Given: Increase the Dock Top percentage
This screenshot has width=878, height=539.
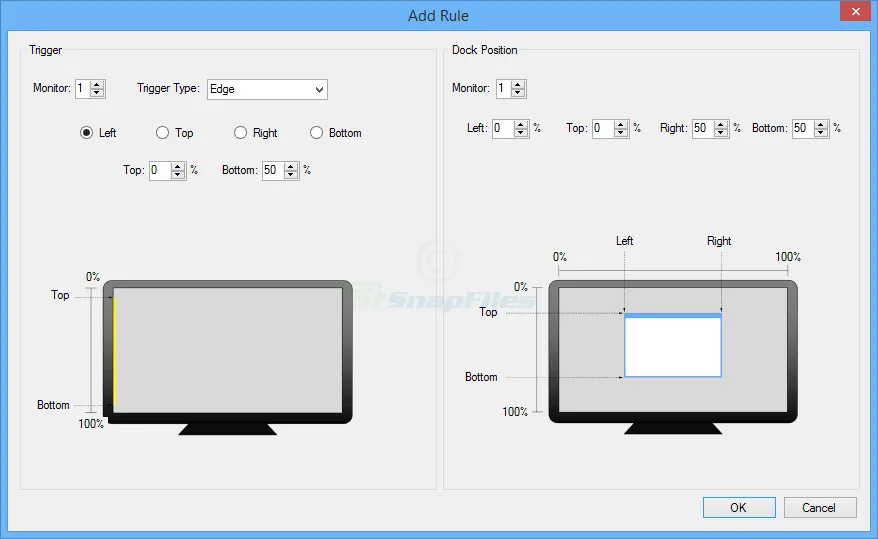Looking at the screenshot, I should tap(621, 124).
